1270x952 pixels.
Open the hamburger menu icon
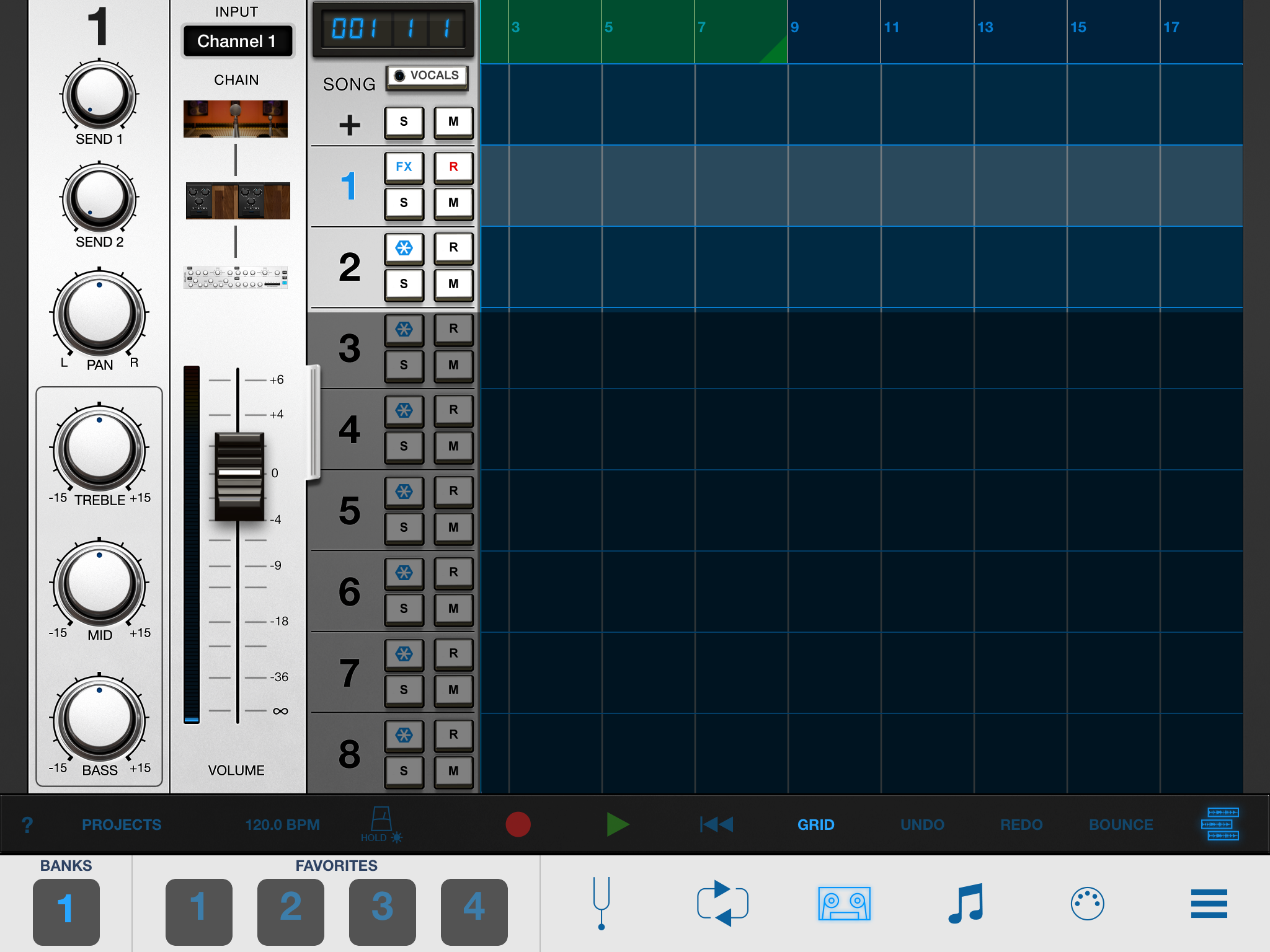(1209, 903)
